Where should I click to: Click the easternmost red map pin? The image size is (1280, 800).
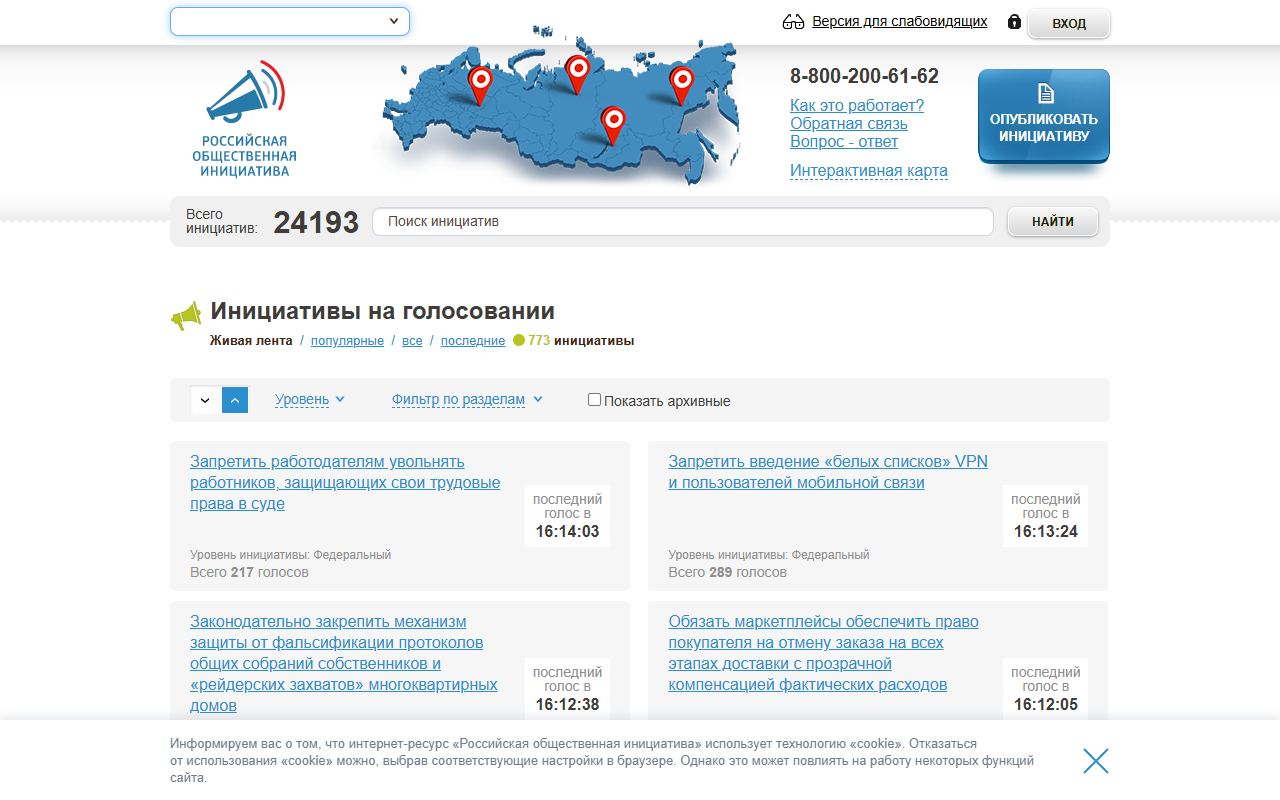click(682, 86)
